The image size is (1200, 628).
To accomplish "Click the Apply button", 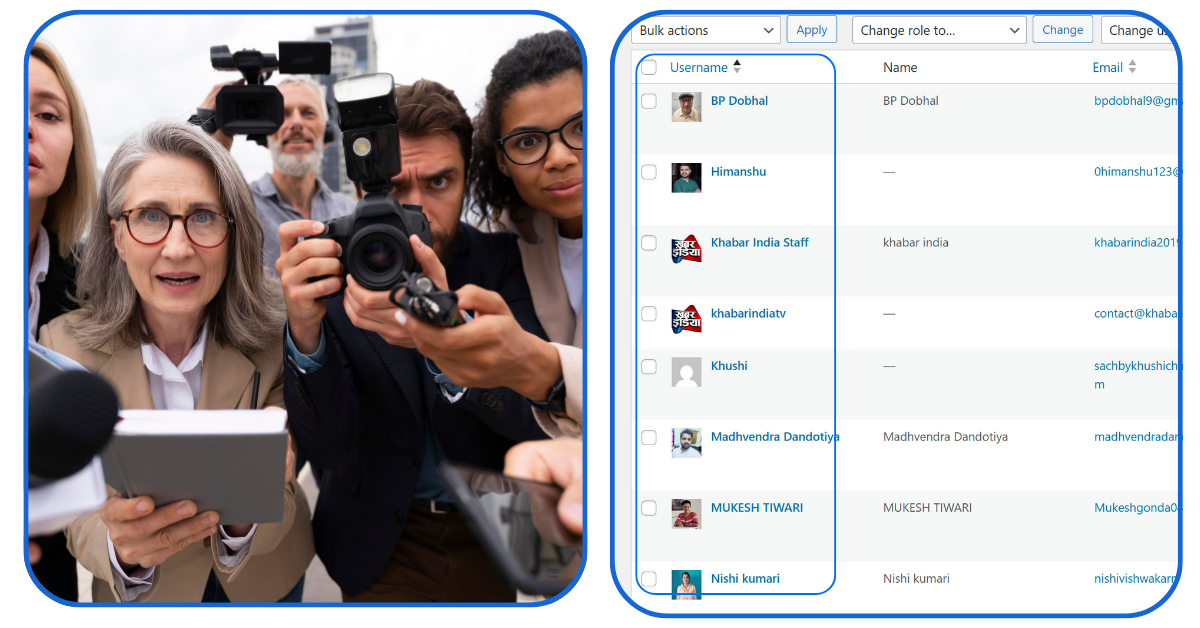I will (x=811, y=29).
